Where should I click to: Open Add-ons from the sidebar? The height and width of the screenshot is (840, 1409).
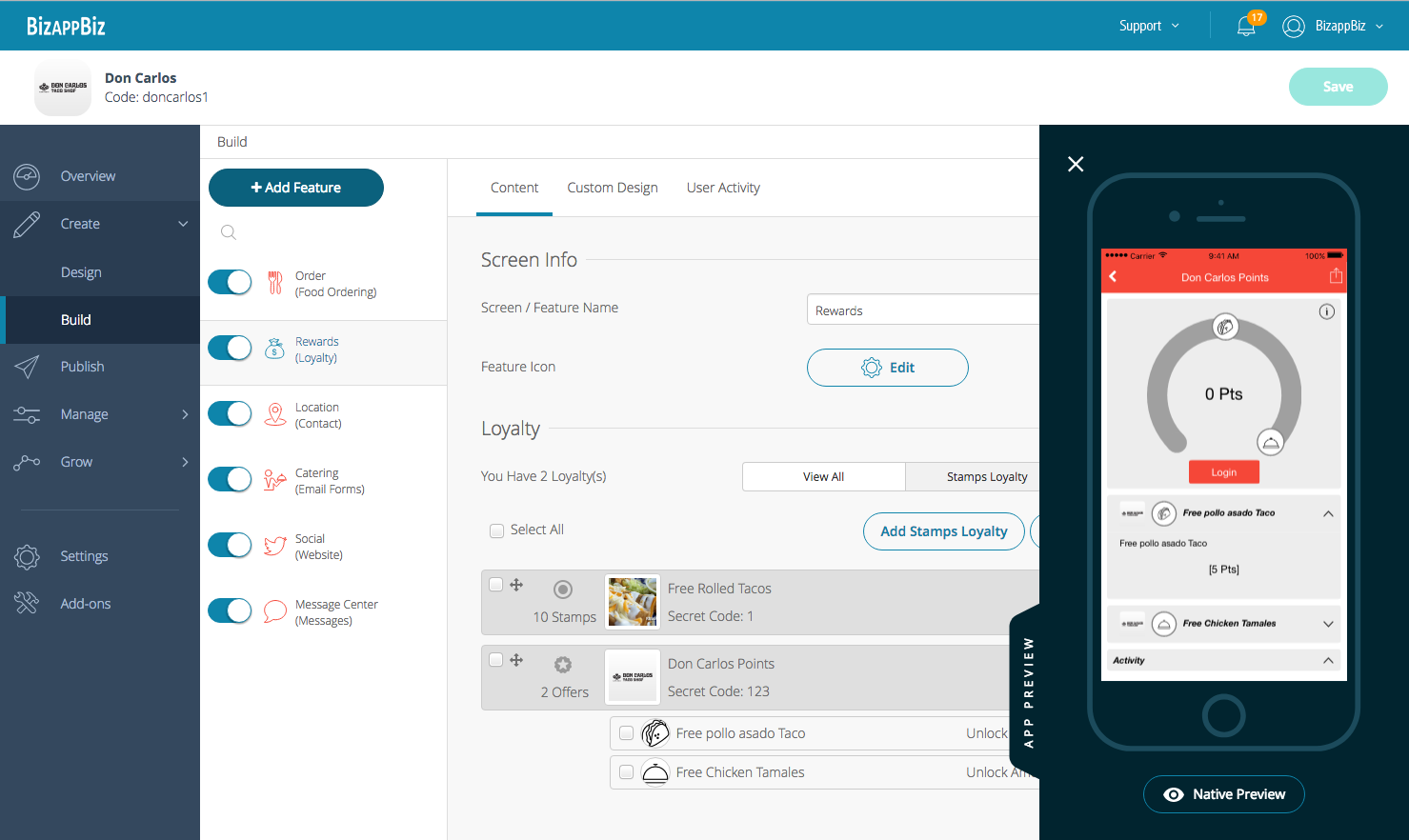pos(86,604)
